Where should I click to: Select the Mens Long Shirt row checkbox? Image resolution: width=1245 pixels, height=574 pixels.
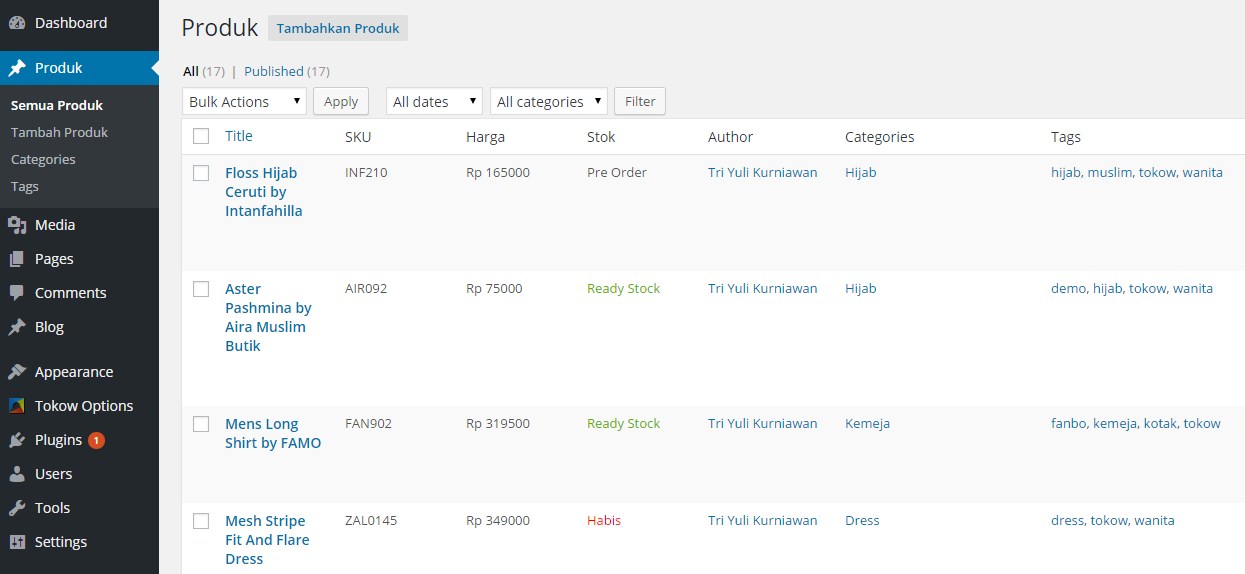click(x=201, y=424)
